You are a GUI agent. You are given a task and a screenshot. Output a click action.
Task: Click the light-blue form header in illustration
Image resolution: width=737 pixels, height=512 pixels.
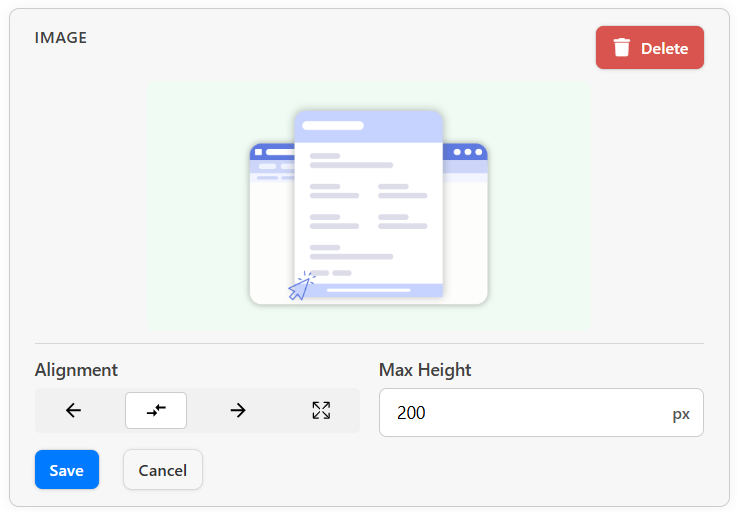(368, 127)
